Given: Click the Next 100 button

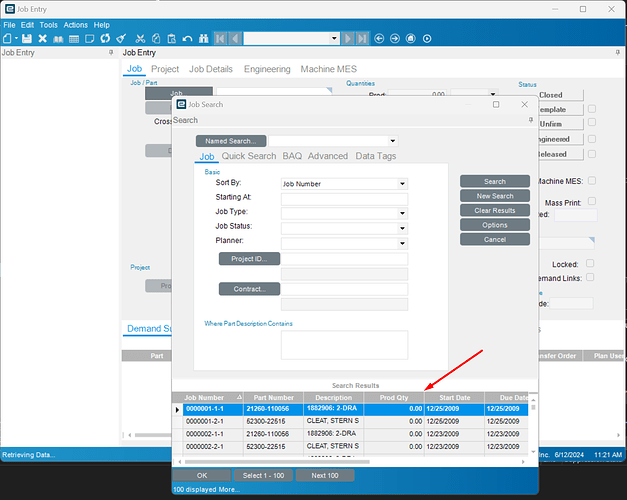Looking at the screenshot, I should (x=325, y=475).
